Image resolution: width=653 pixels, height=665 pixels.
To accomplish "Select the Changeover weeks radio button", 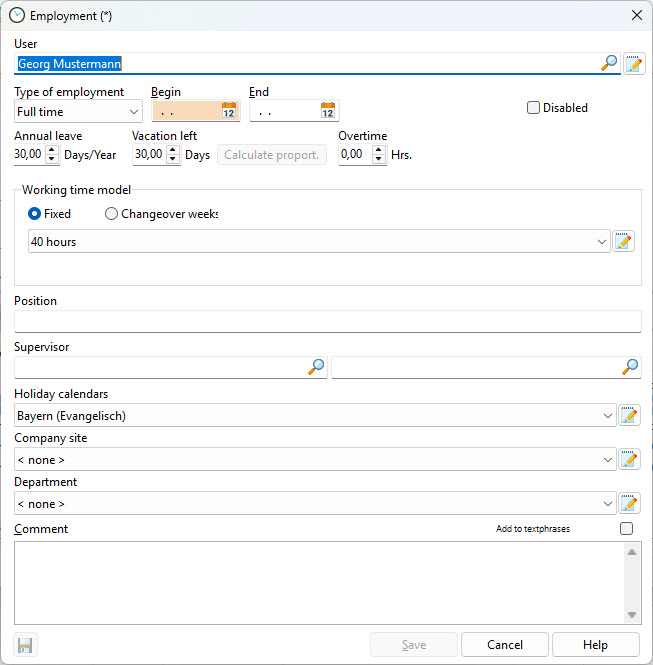I will pyautogui.click(x=111, y=214).
